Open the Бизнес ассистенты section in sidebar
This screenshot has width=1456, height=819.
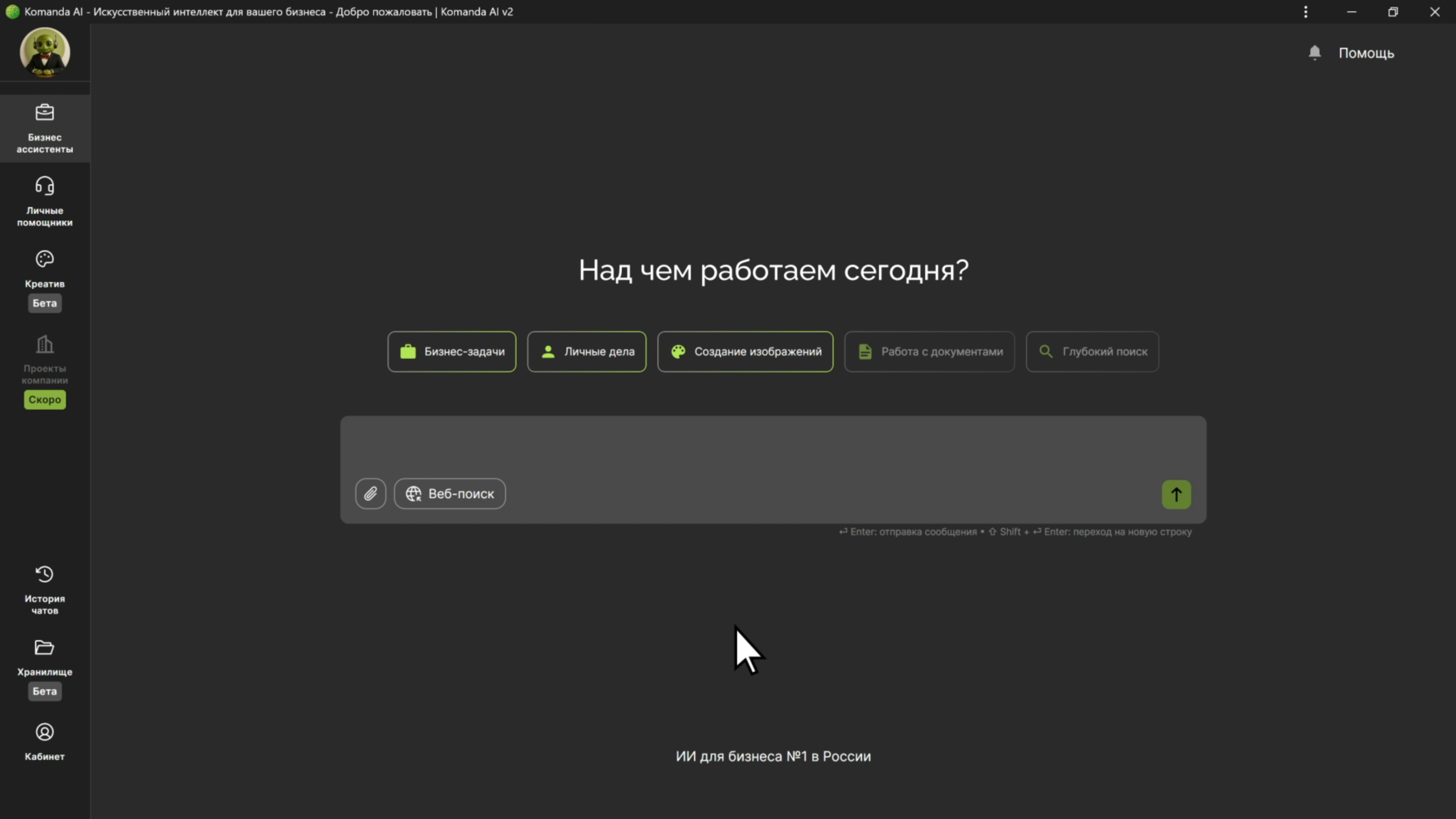[x=44, y=129]
